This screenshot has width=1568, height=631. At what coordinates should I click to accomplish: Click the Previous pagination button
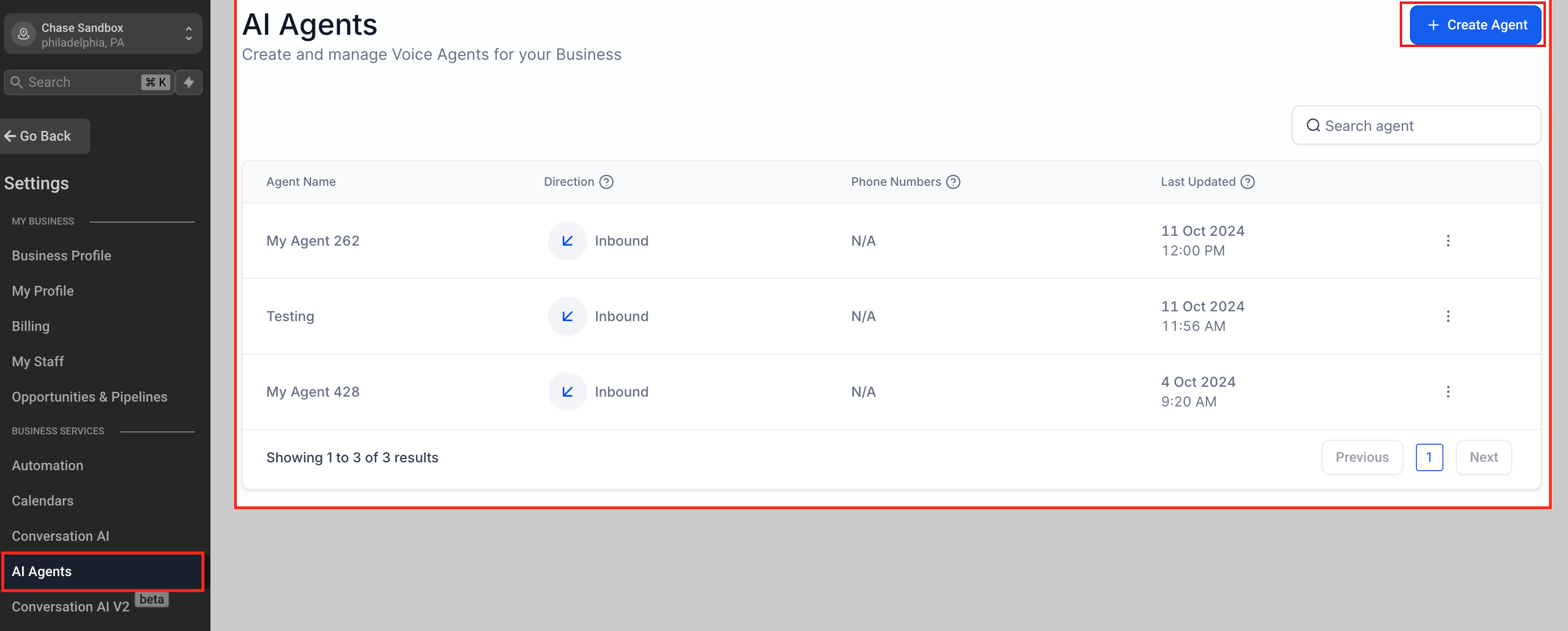pos(1361,457)
